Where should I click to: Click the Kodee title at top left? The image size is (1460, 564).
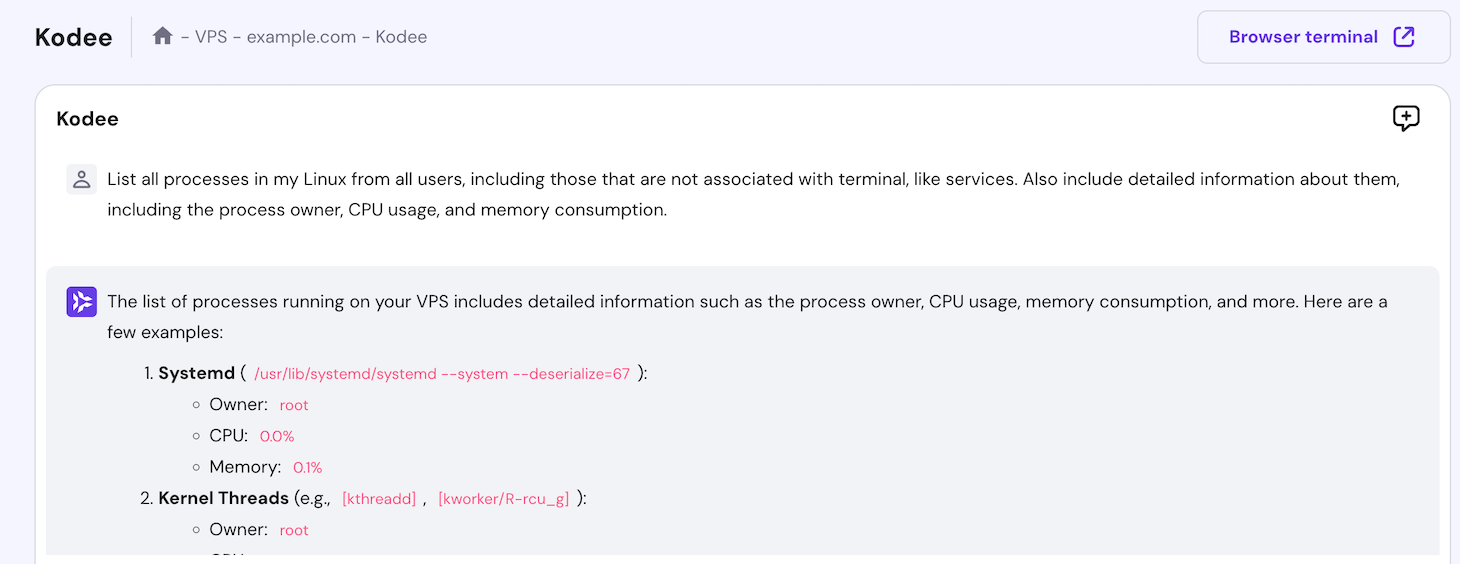tap(73, 38)
